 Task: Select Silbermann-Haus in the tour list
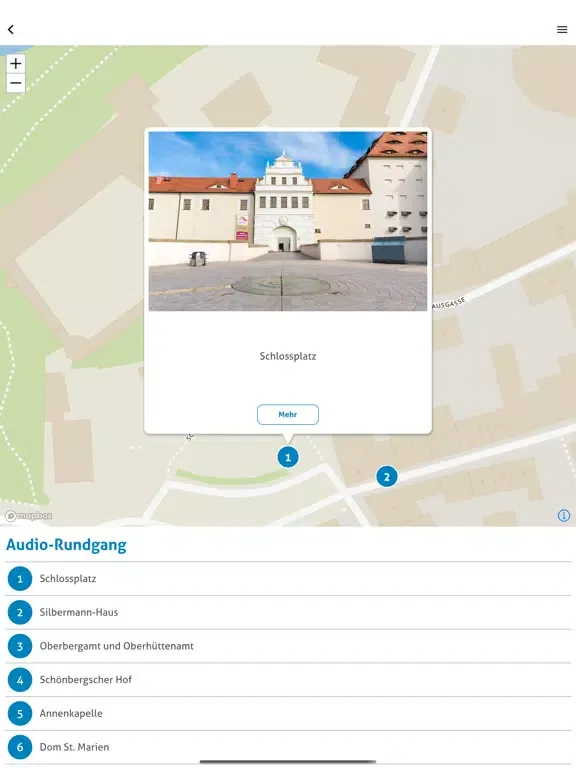(x=288, y=612)
